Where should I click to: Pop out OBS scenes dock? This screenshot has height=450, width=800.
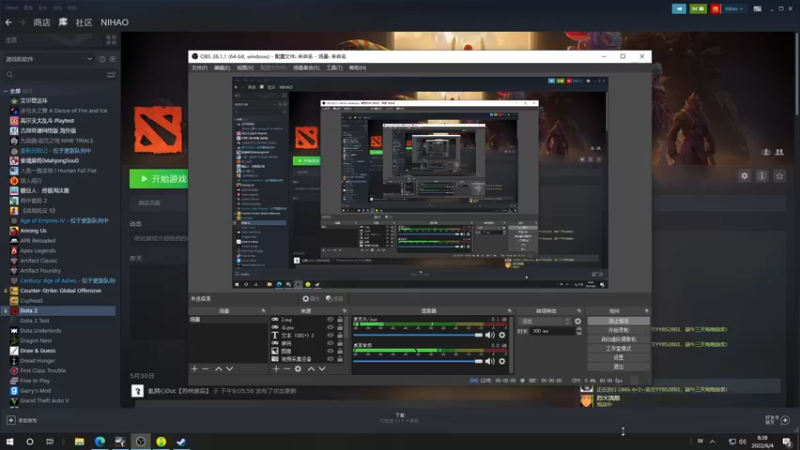[x=263, y=311]
